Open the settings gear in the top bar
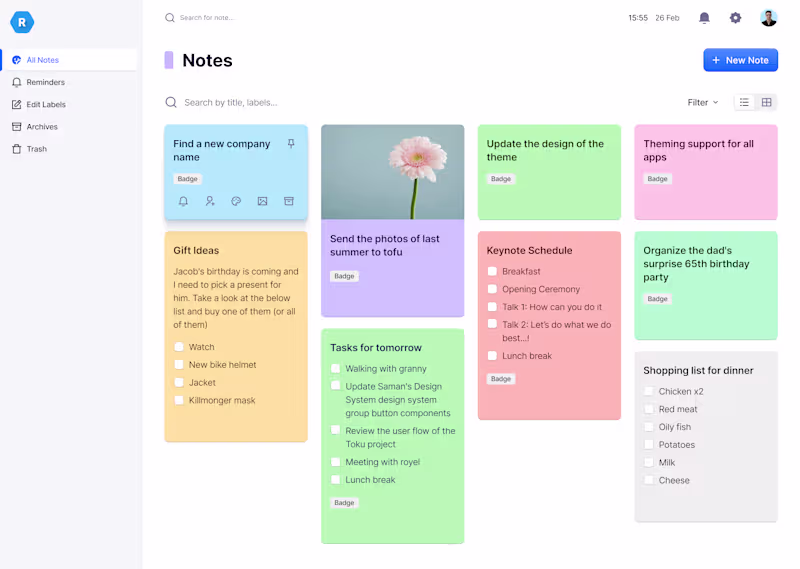The width and height of the screenshot is (800, 569). tap(736, 18)
